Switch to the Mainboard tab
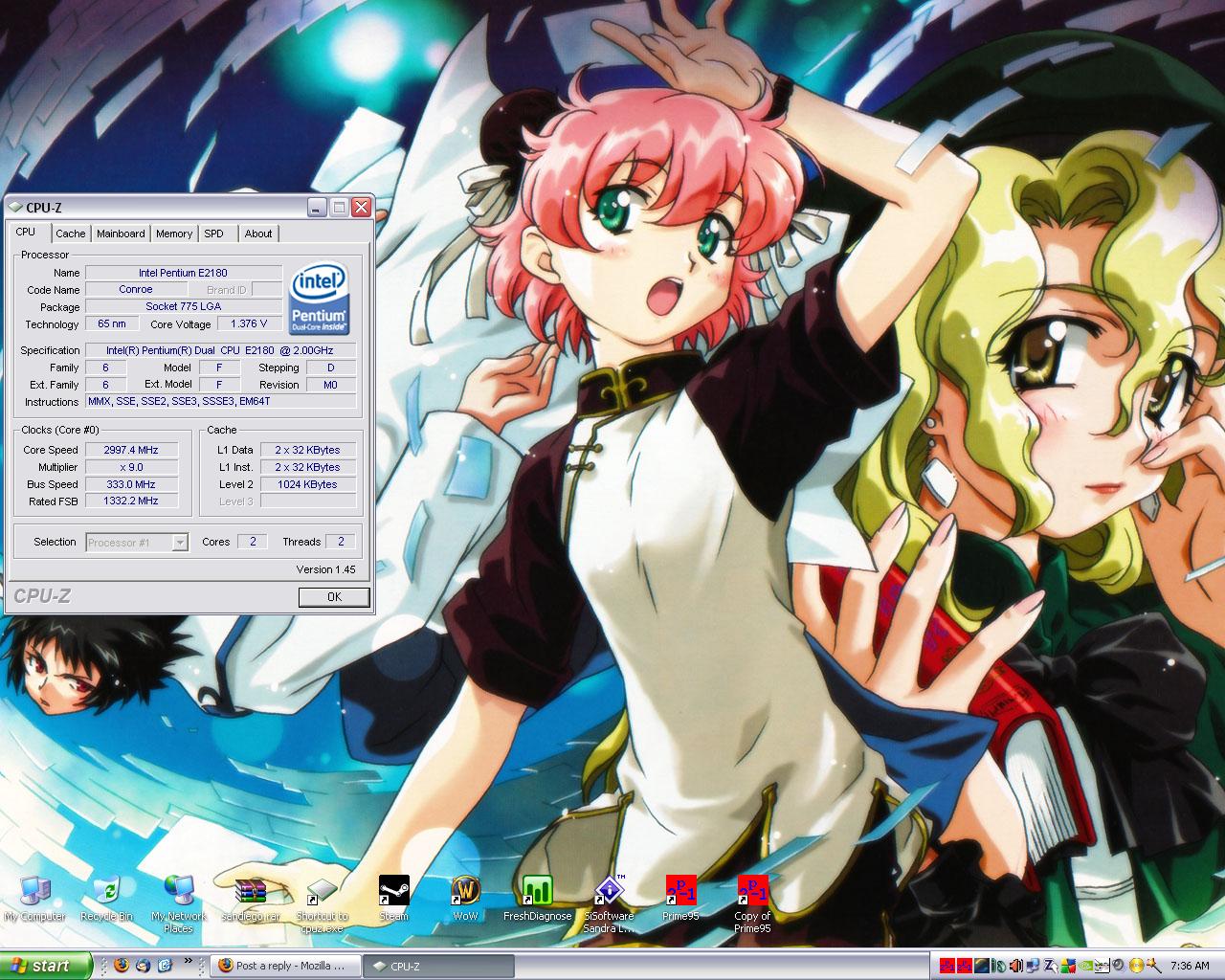1225x980 pixels. (121, 234)
